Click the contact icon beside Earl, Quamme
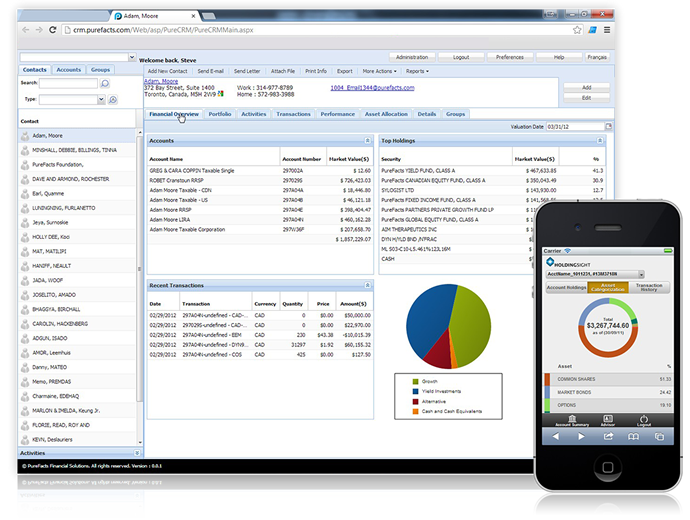Screen dimensions: 690x520 point(25,194)
